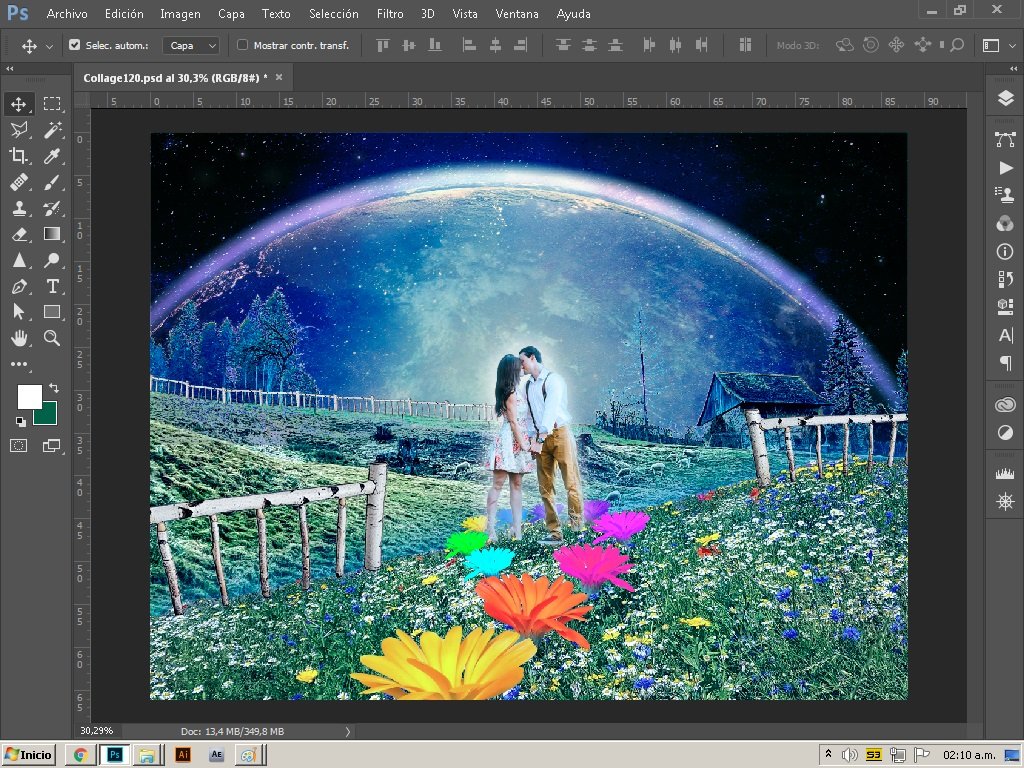Image resolution: width=1024 pixels, height=768 pixels.
Task: Open the Adjustments half-circle panel icon
Action: (1005, 432)
